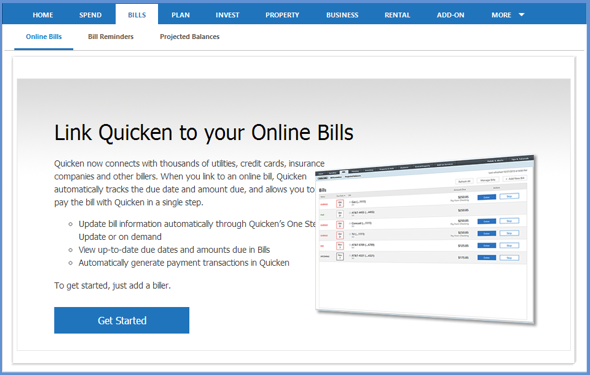Screen dimensions: 590x375
Task: Click the Get Started button
Action: point(122,320)
